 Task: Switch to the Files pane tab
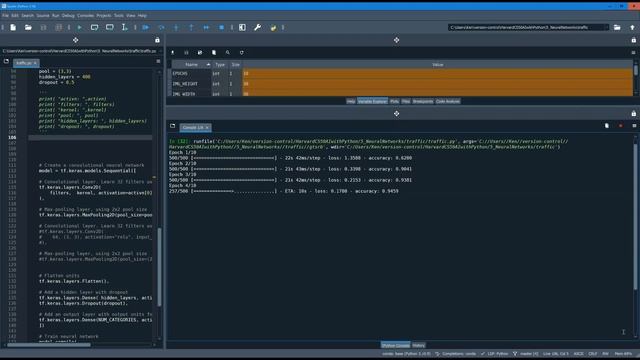pyautogui.click(x=406, y=101)
